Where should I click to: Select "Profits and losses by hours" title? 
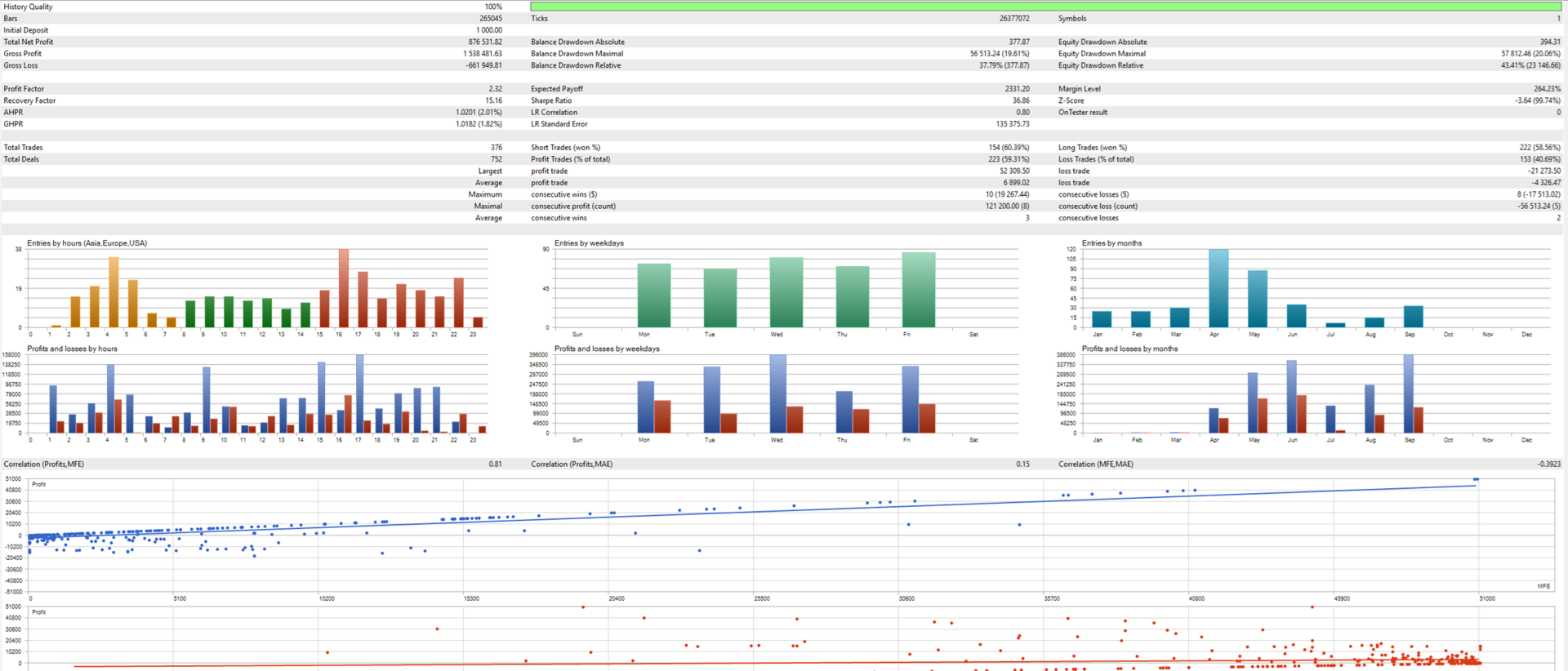(x=72, y=349)
